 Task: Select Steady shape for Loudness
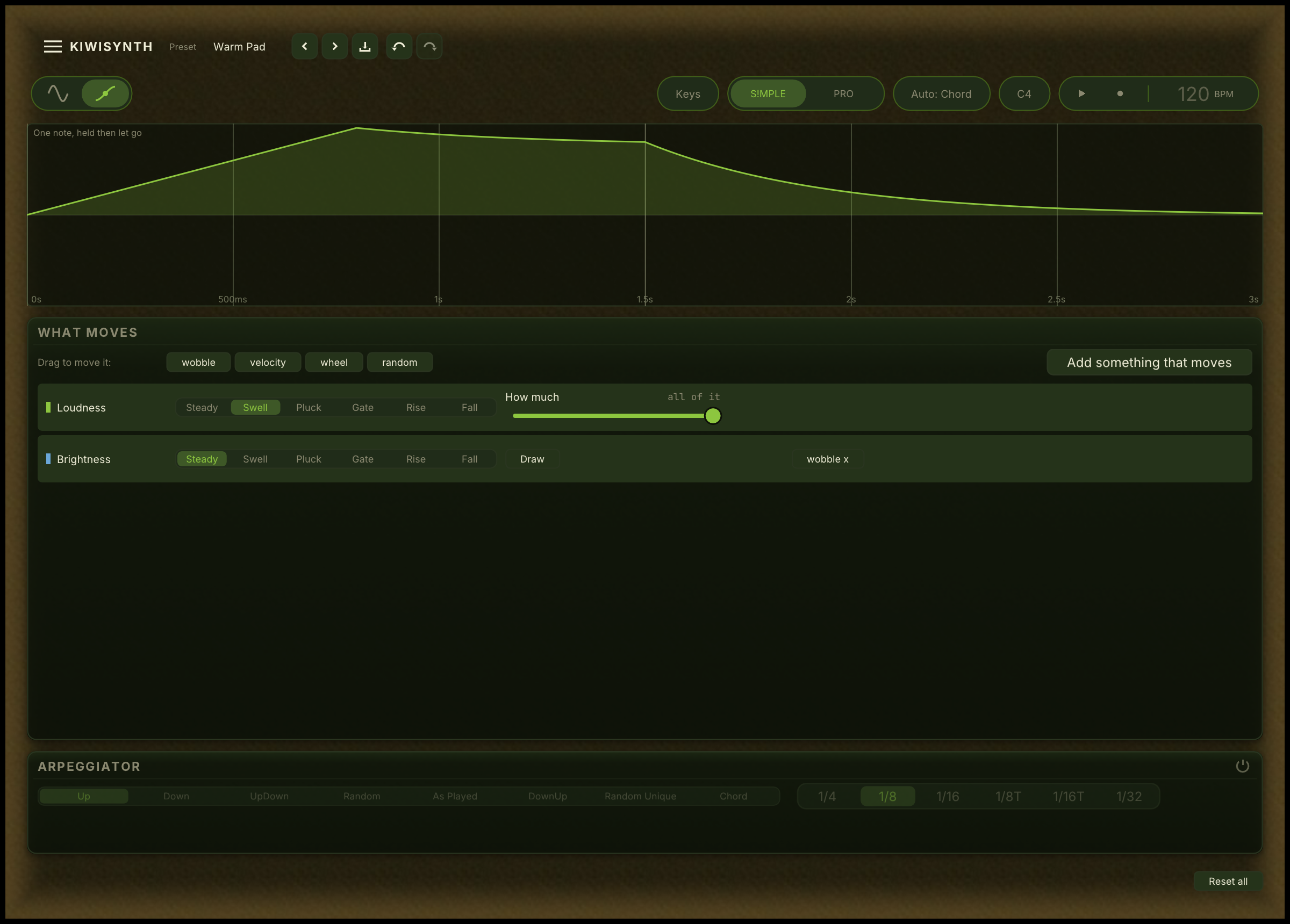pos(202,407)
